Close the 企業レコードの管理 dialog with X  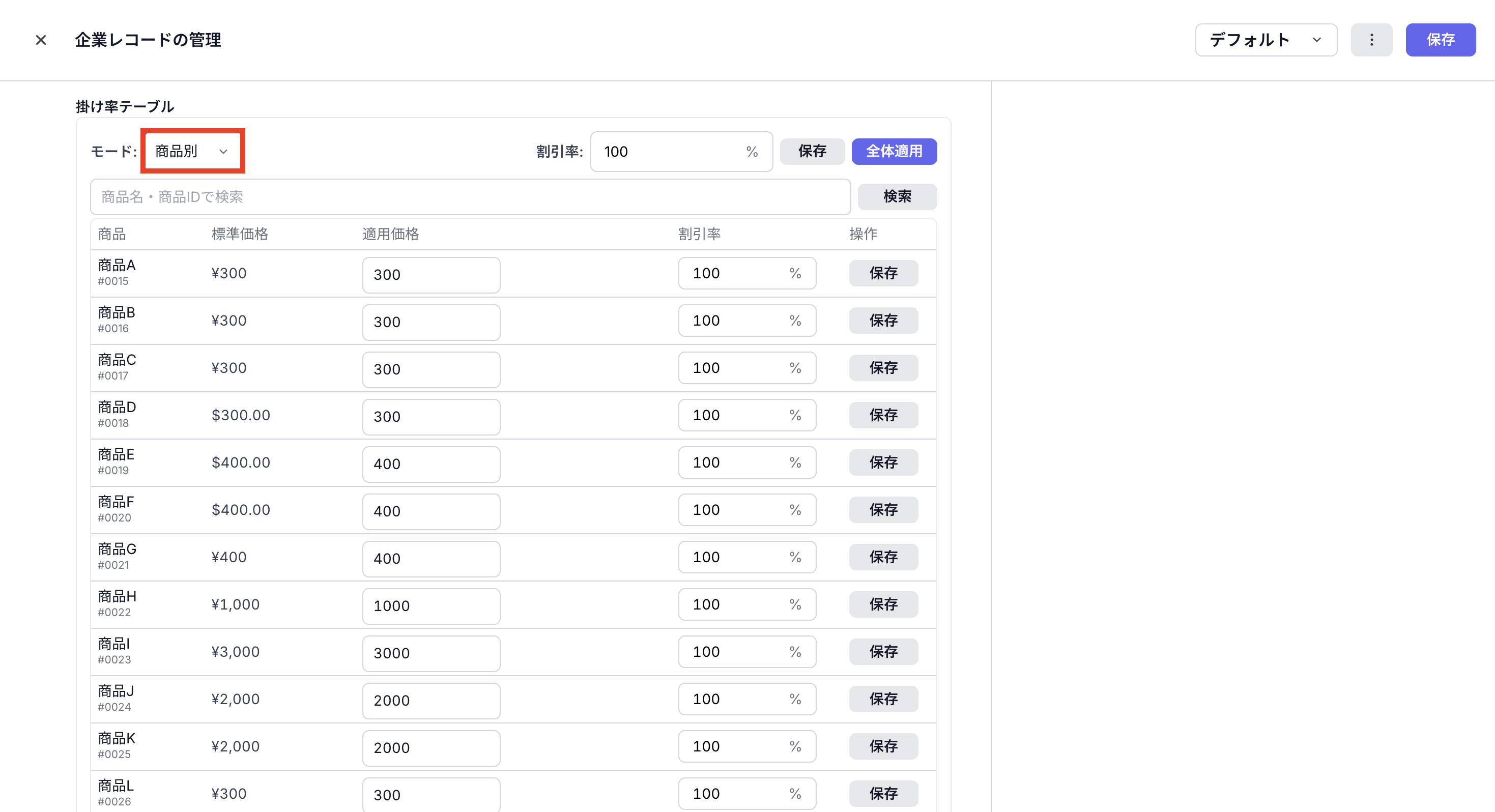(x=41, y=40)
